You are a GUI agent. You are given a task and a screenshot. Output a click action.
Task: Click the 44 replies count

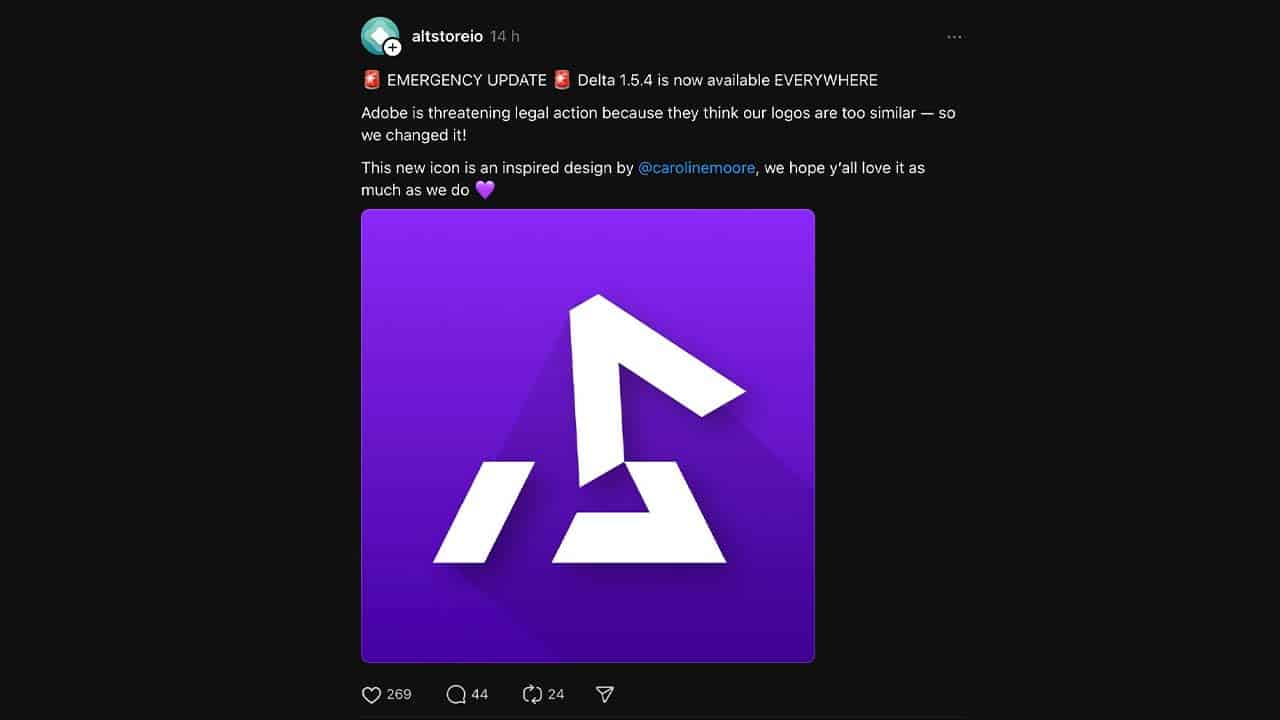coord(480,693)
